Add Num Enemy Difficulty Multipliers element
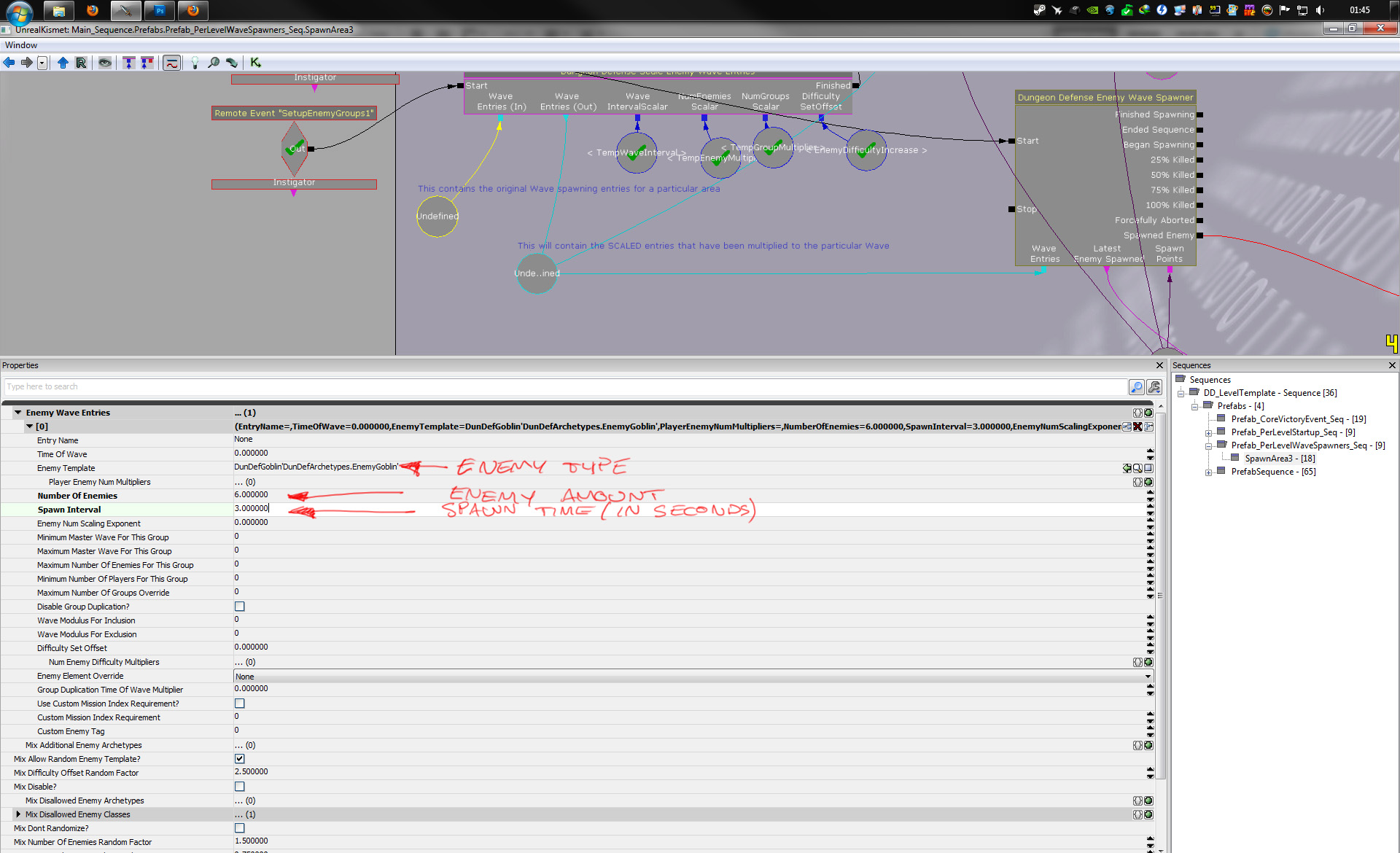Image resolution: width=1400 pixels, height=853 pixels. click(x=1148, y=662)
